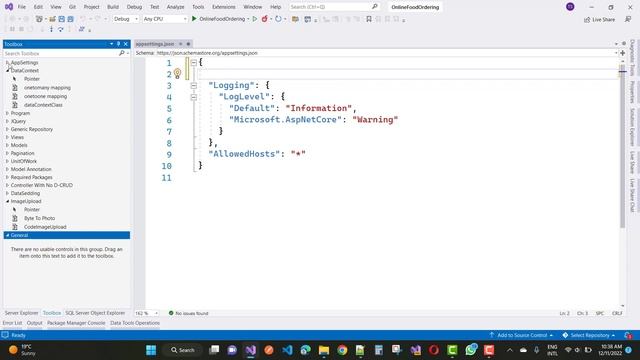Open the zoom level 162 % dropdown

147,313
